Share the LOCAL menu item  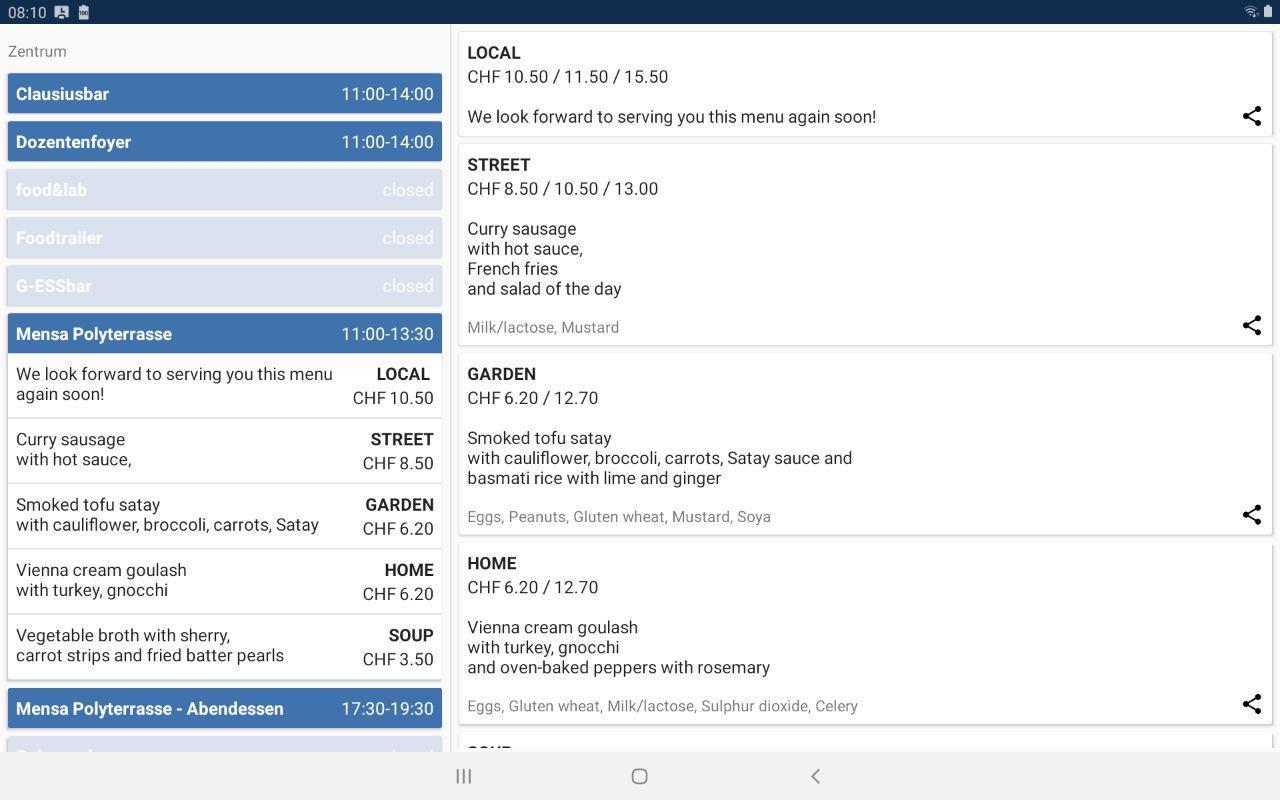point(1251,116)
